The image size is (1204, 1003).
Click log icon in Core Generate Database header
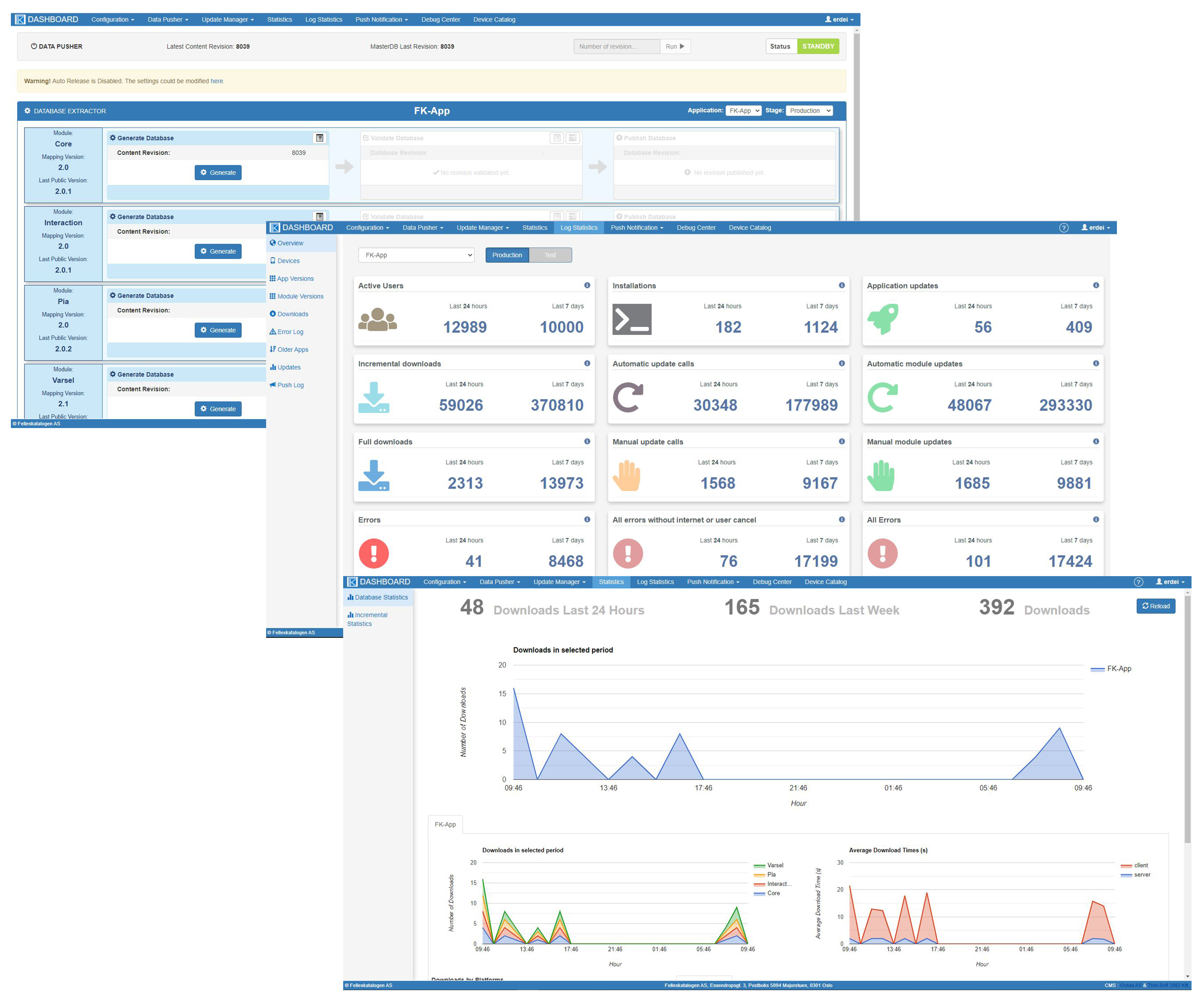click(x=320, y=138)
